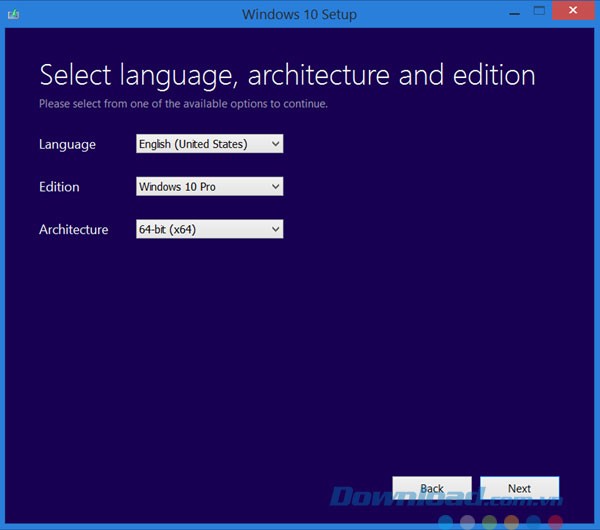Click the "Select language, architecture and edition" heading
The width and height of the screenshot is (600, 530).
click(x=287, y=75)
